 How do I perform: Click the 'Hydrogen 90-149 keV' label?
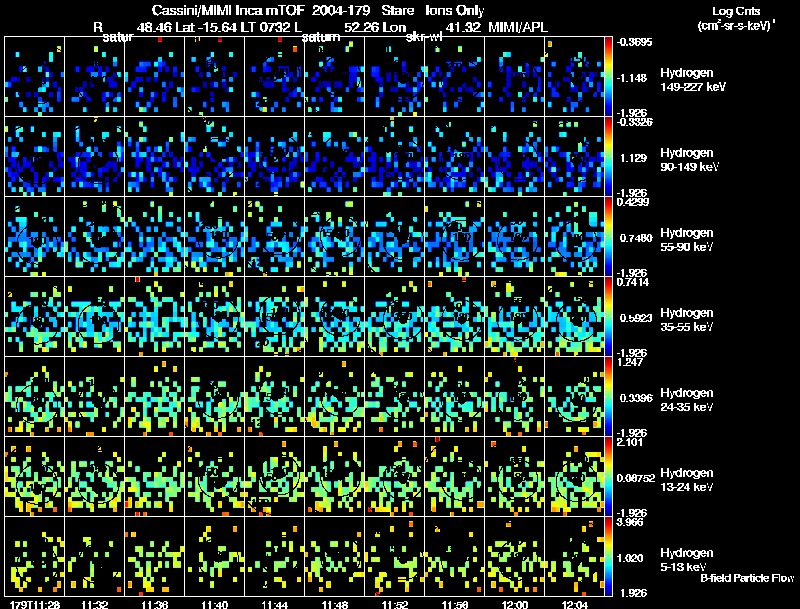[x=689, y=160]
